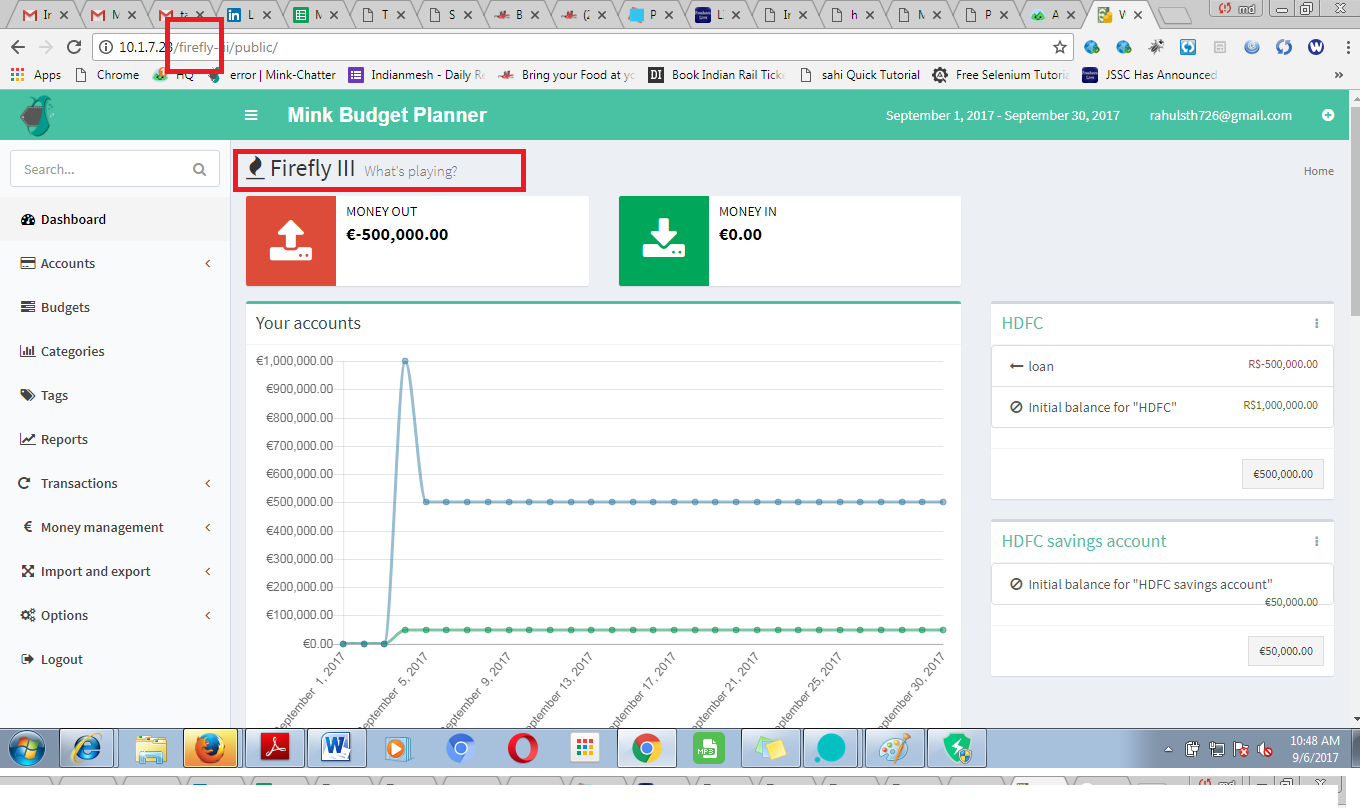The image size is (1360, 808).
Task: Click the €1,000,000.00 peak chart point
Action: (x=405, y=361)
